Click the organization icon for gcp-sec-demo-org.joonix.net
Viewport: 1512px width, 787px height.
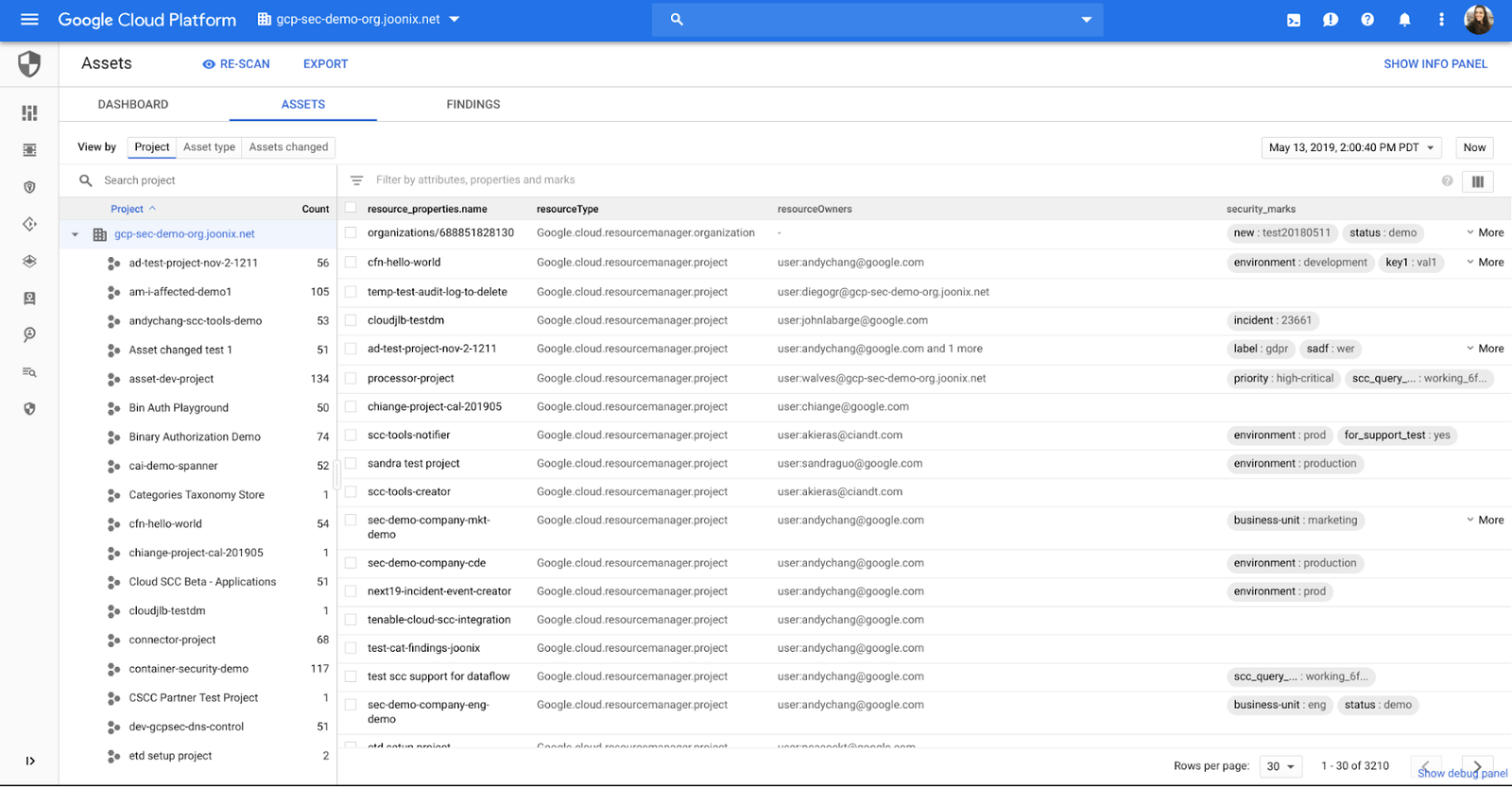click(x=99, y=234)
